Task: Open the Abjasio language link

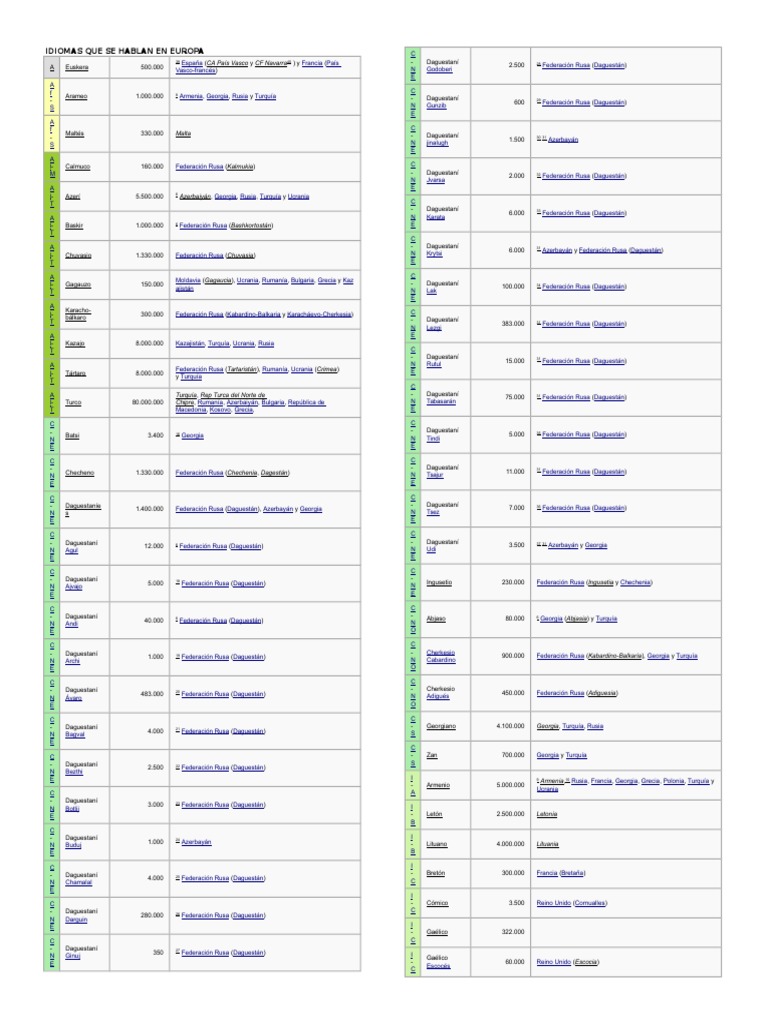Action: 436,619
